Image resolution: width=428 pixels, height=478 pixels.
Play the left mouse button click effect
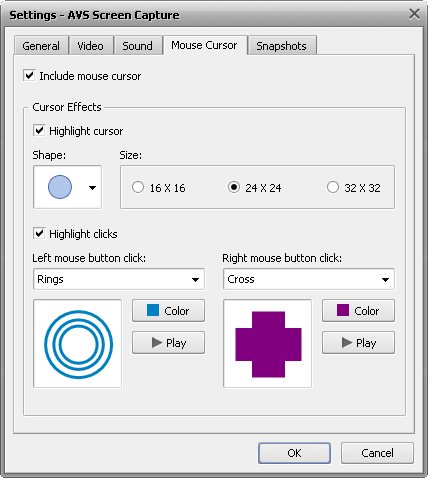[x=168, y=343]
